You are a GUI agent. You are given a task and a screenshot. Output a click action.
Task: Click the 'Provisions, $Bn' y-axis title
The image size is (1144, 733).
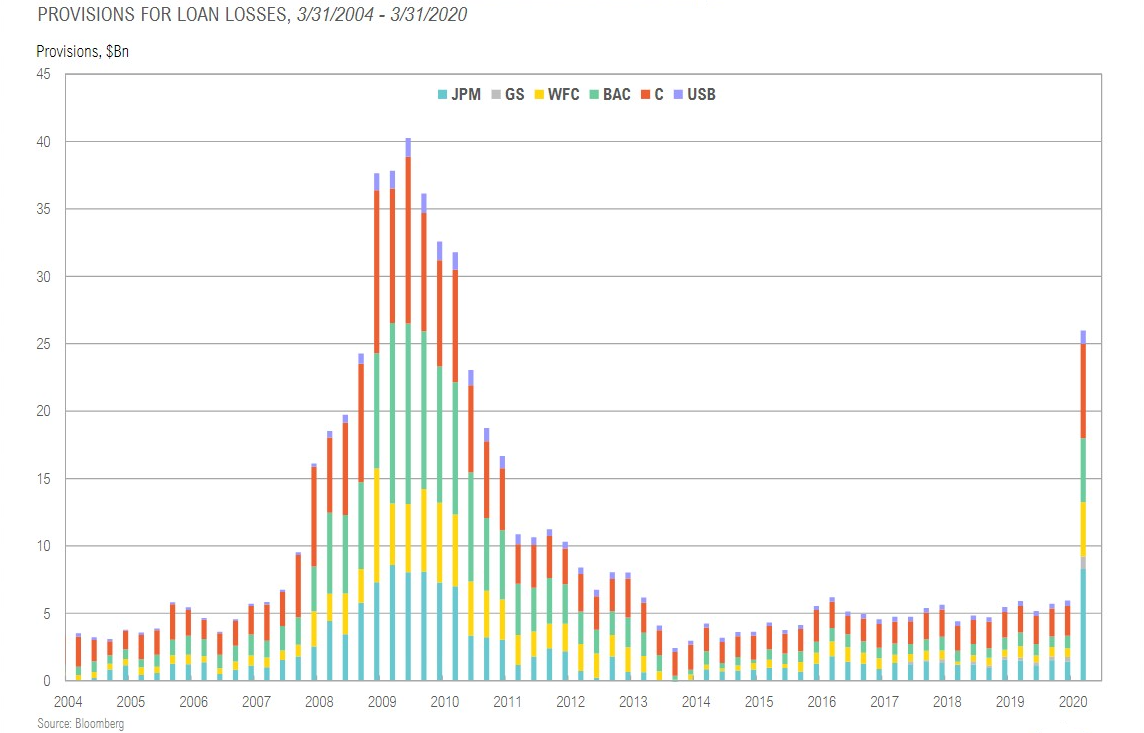82,51
